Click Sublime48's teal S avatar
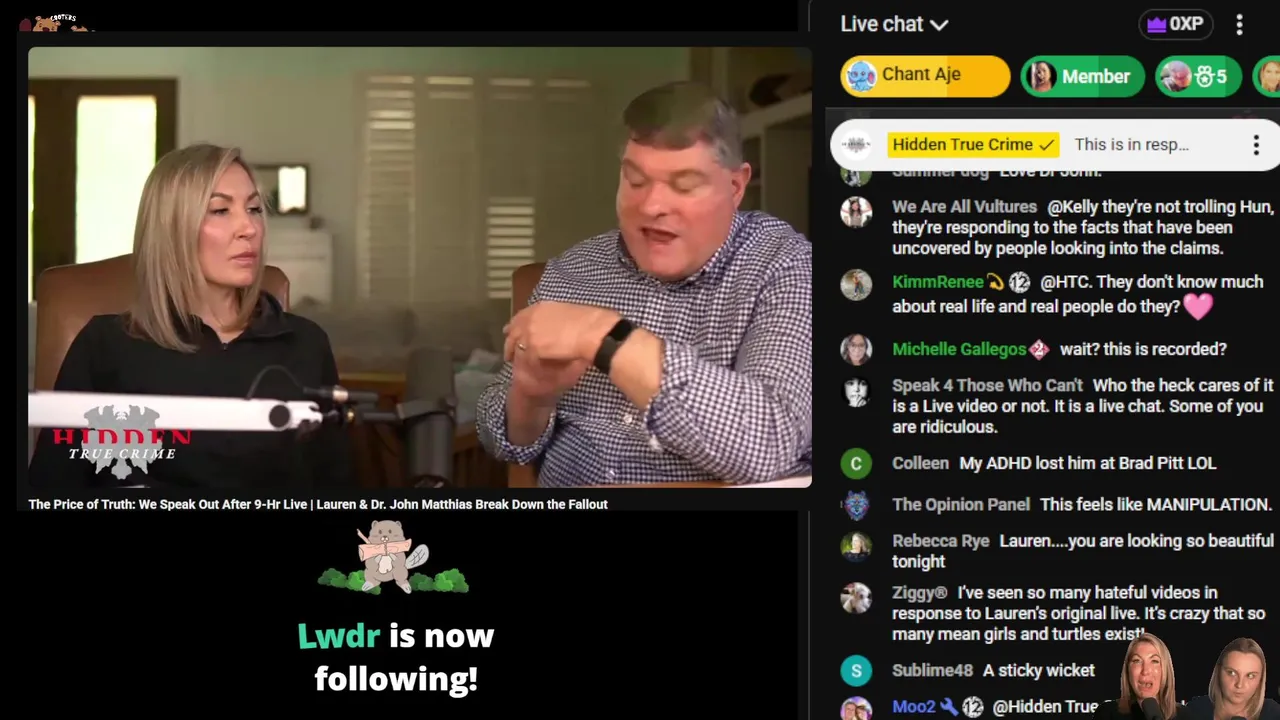The height and width of the screenshot is (720, 1280). coord(856,671)
